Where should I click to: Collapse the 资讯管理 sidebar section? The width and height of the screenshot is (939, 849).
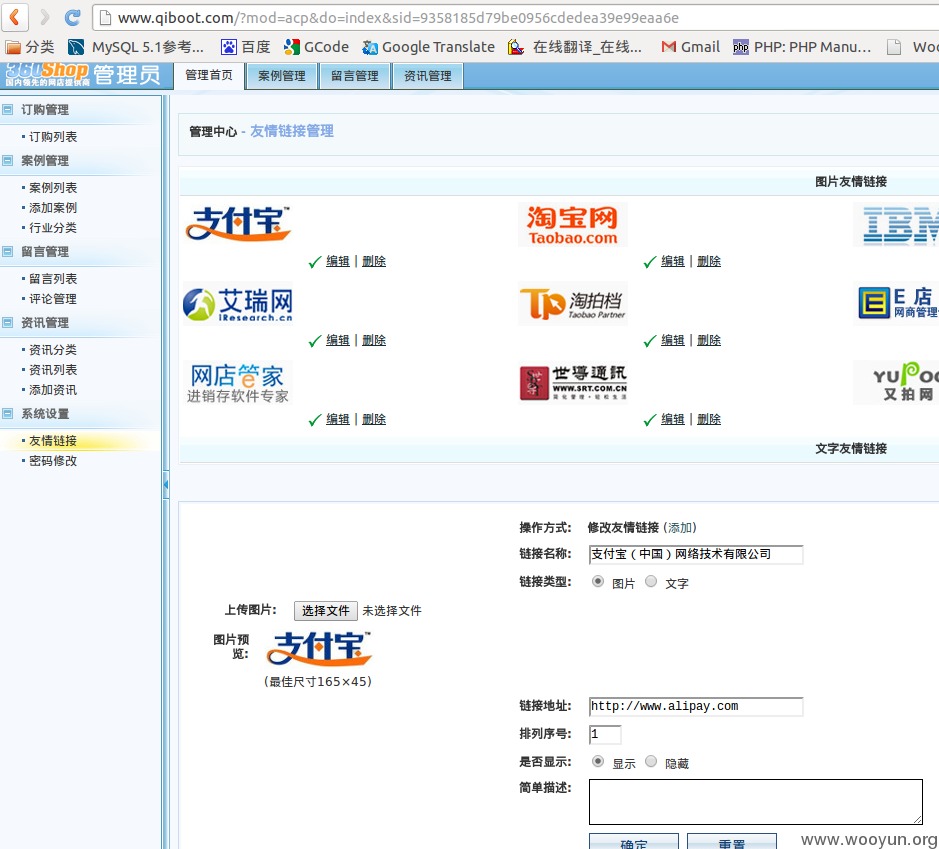tap(7, 323)
